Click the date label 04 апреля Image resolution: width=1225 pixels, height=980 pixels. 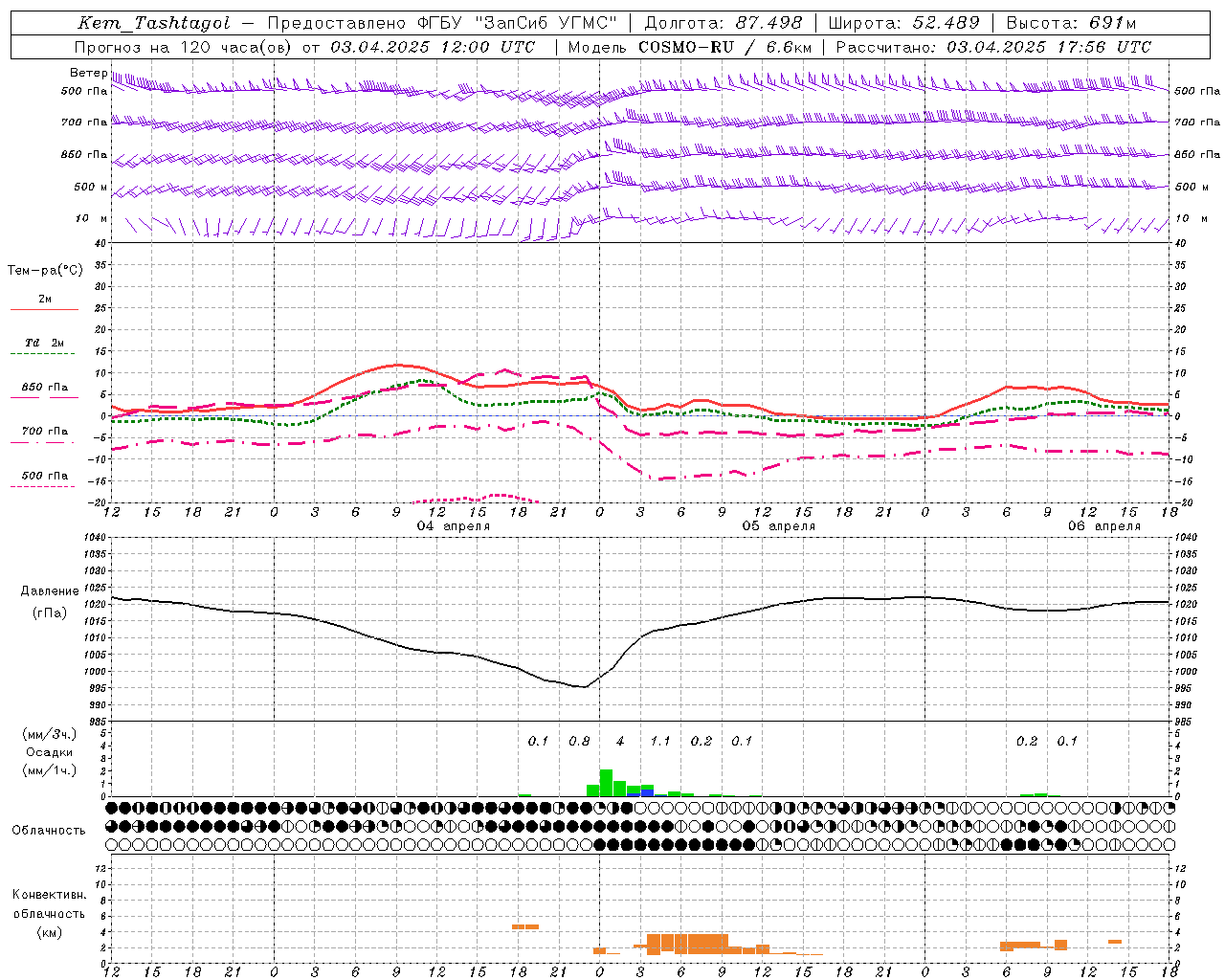454,526
